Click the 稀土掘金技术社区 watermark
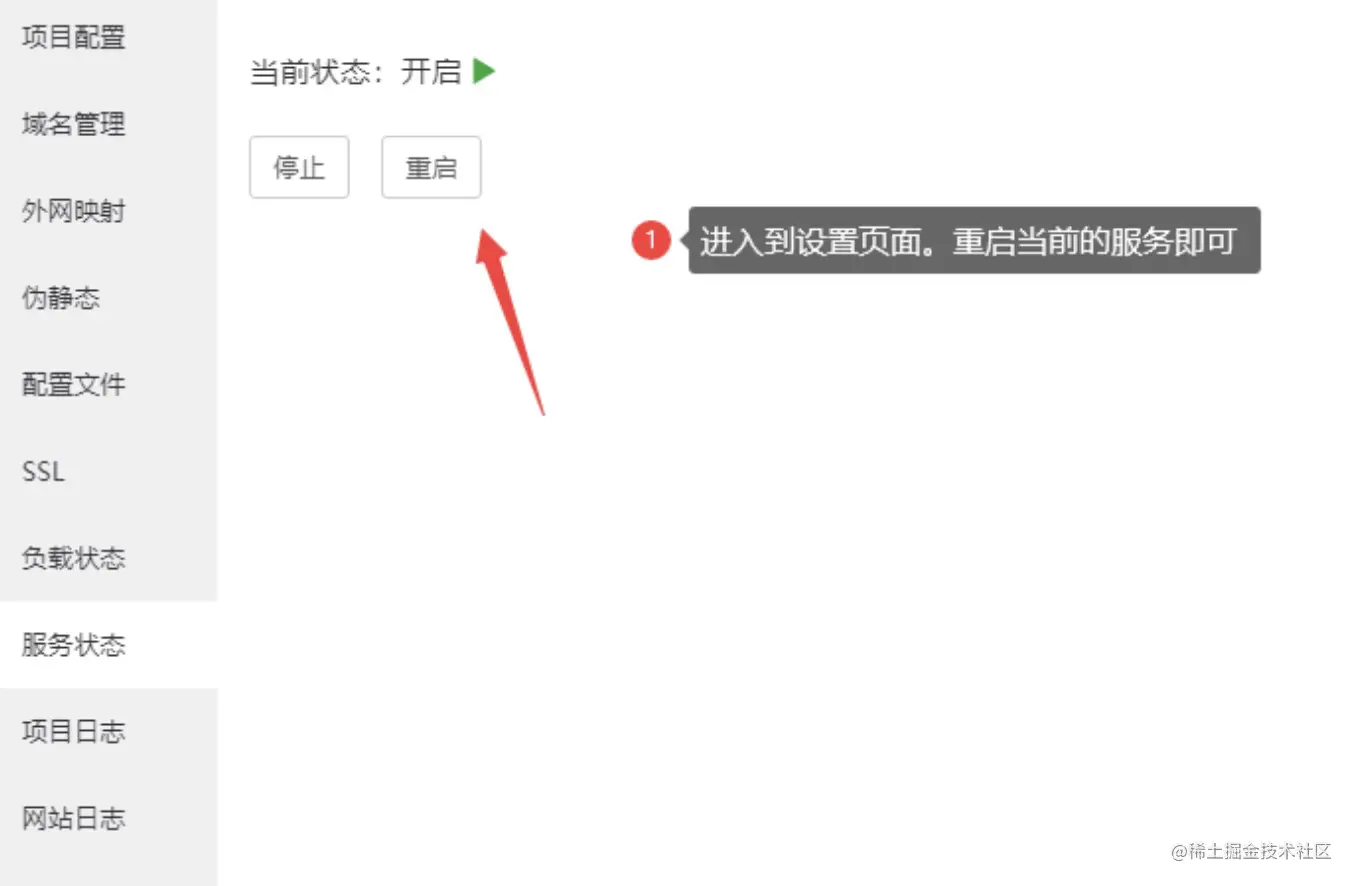This screenshot has height=886, width=1356. 1252,851
